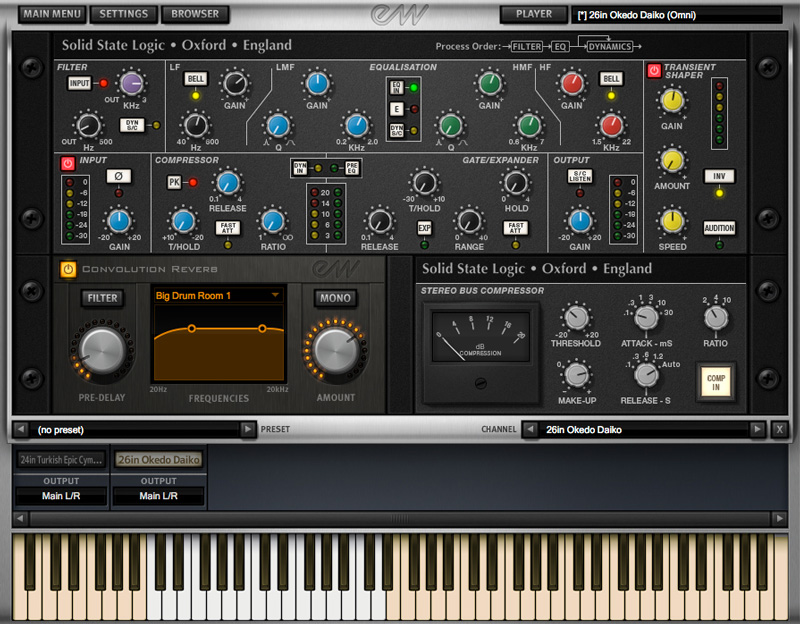Toggle the DYN IN switch
The height and width of the screenshot is (624, 800).
click(300, 168)
